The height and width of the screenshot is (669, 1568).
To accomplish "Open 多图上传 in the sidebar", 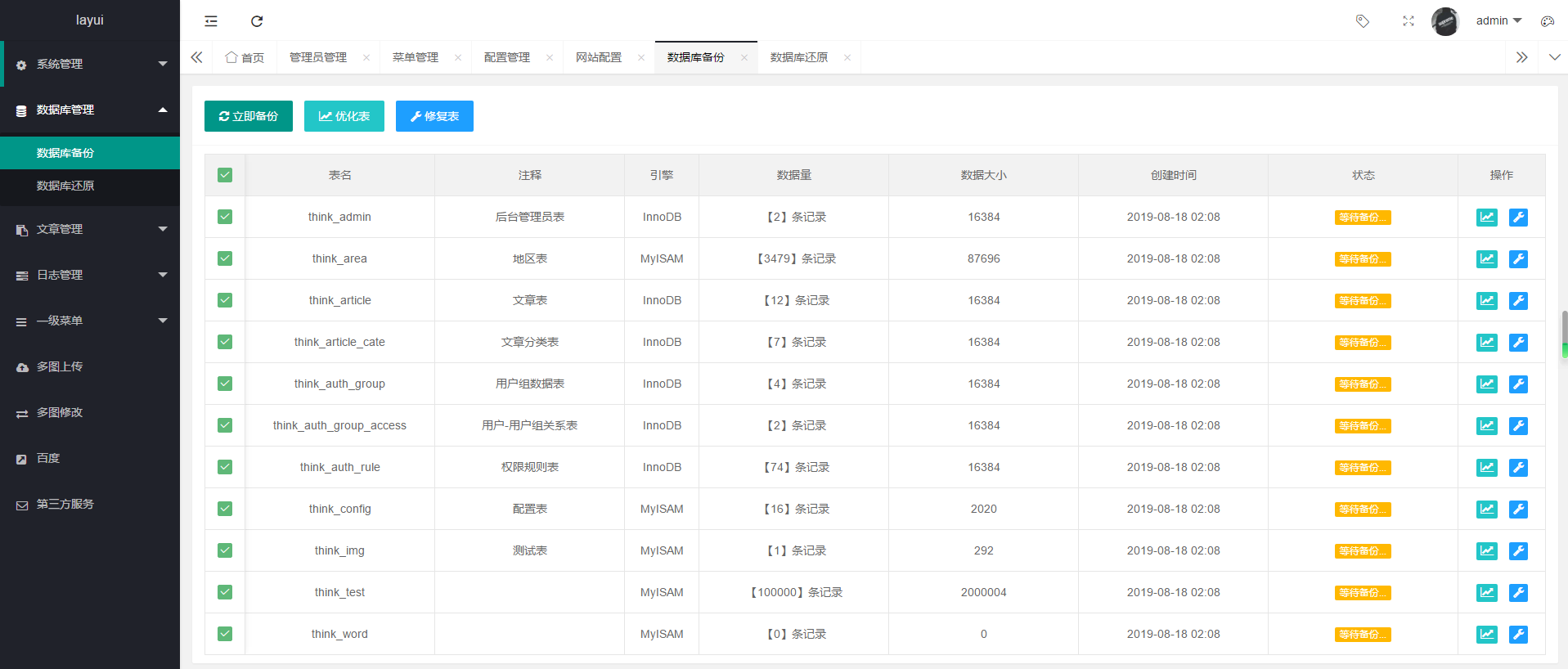I will (90, 366).
